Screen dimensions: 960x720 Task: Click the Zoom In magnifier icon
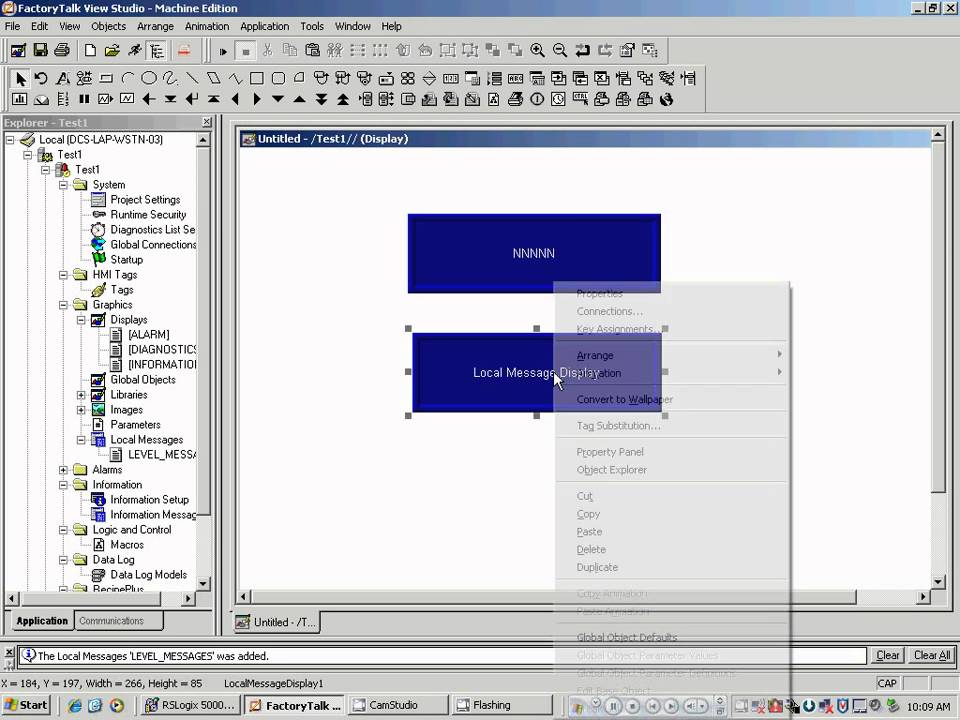[538, 50]
